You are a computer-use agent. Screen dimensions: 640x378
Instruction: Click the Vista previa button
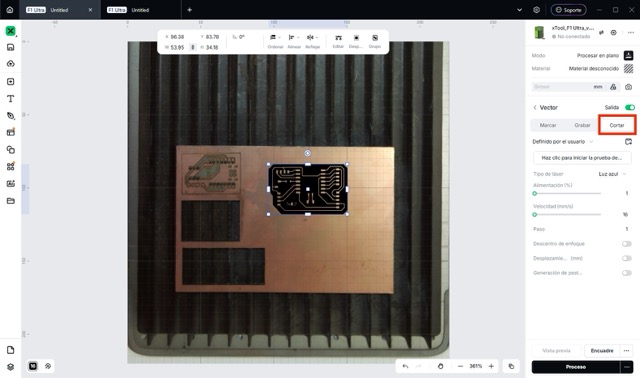[556, 351]
